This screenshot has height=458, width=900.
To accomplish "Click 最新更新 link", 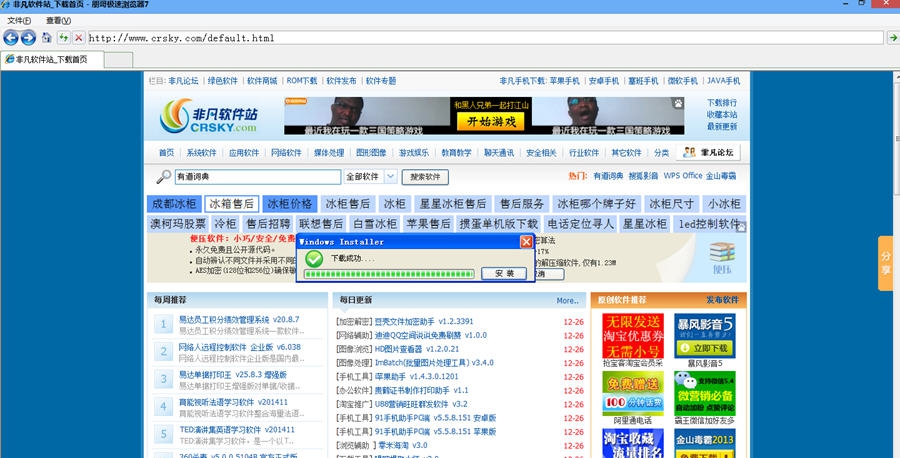I will [721, 126].
